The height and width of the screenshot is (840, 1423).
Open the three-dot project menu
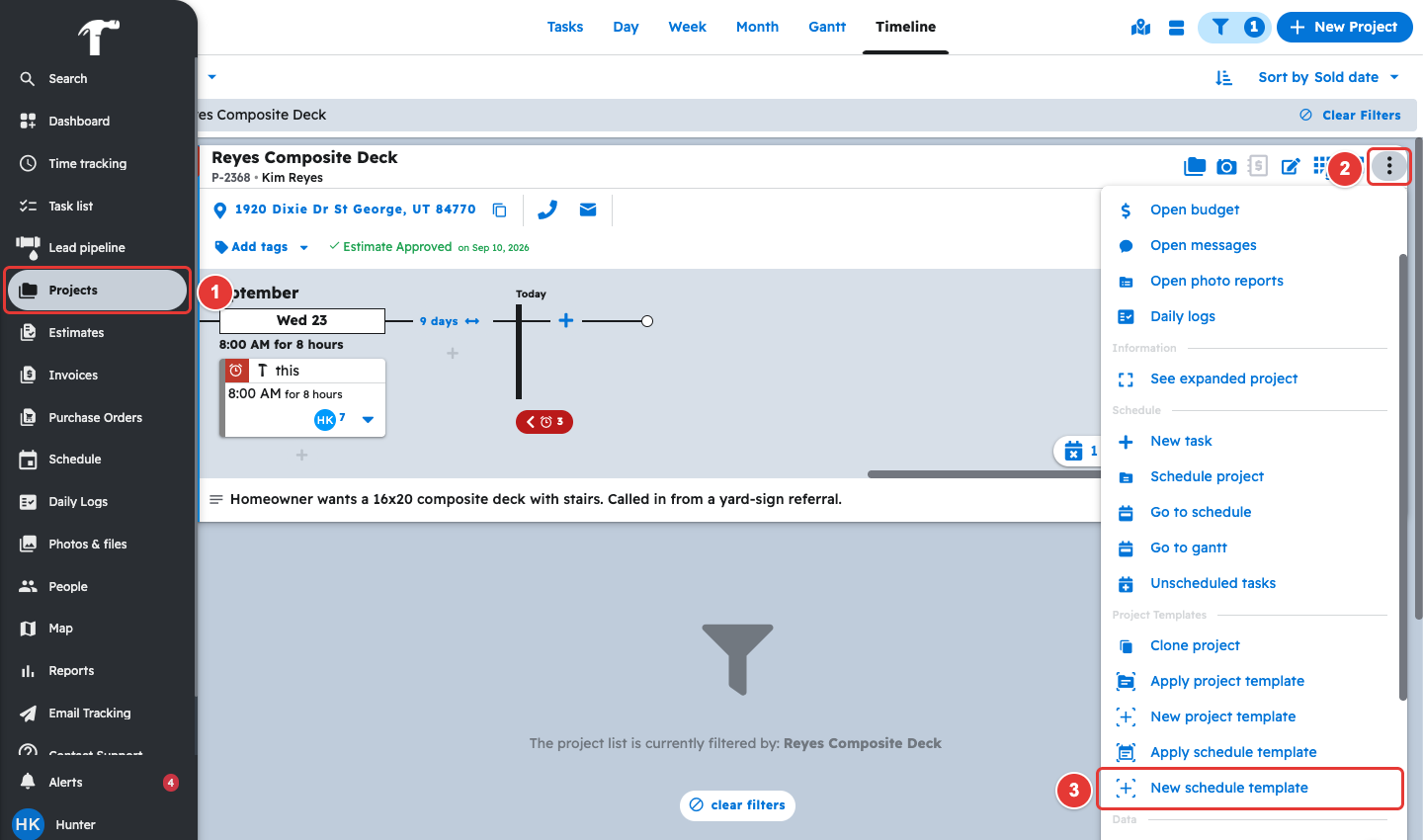click(1389, 166)
